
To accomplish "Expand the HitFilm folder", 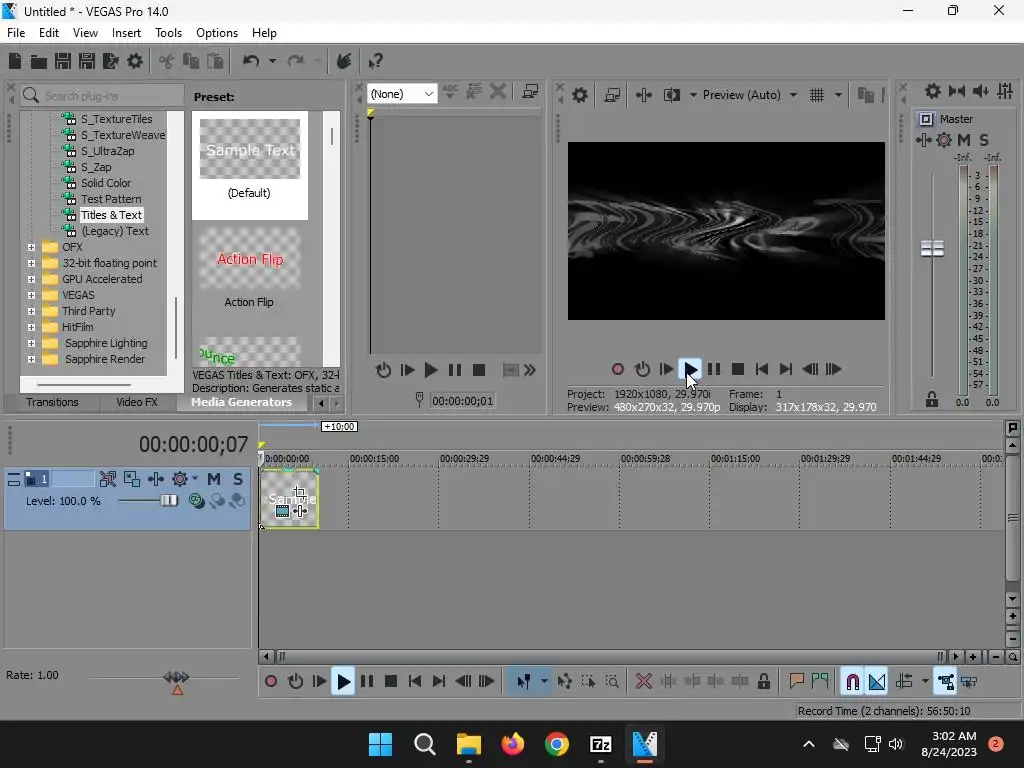I will 31,327.
